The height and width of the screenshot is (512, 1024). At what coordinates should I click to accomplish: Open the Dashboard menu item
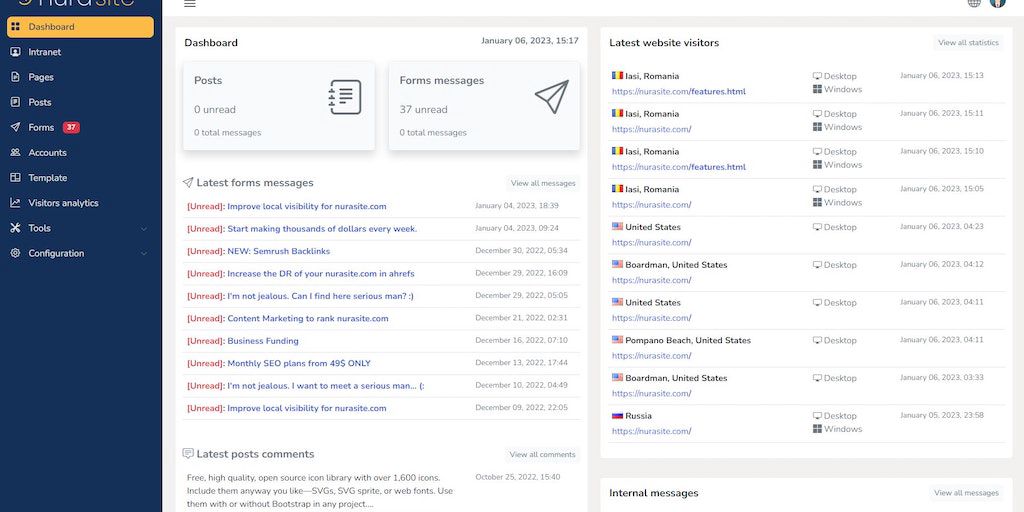pos(80,27)
